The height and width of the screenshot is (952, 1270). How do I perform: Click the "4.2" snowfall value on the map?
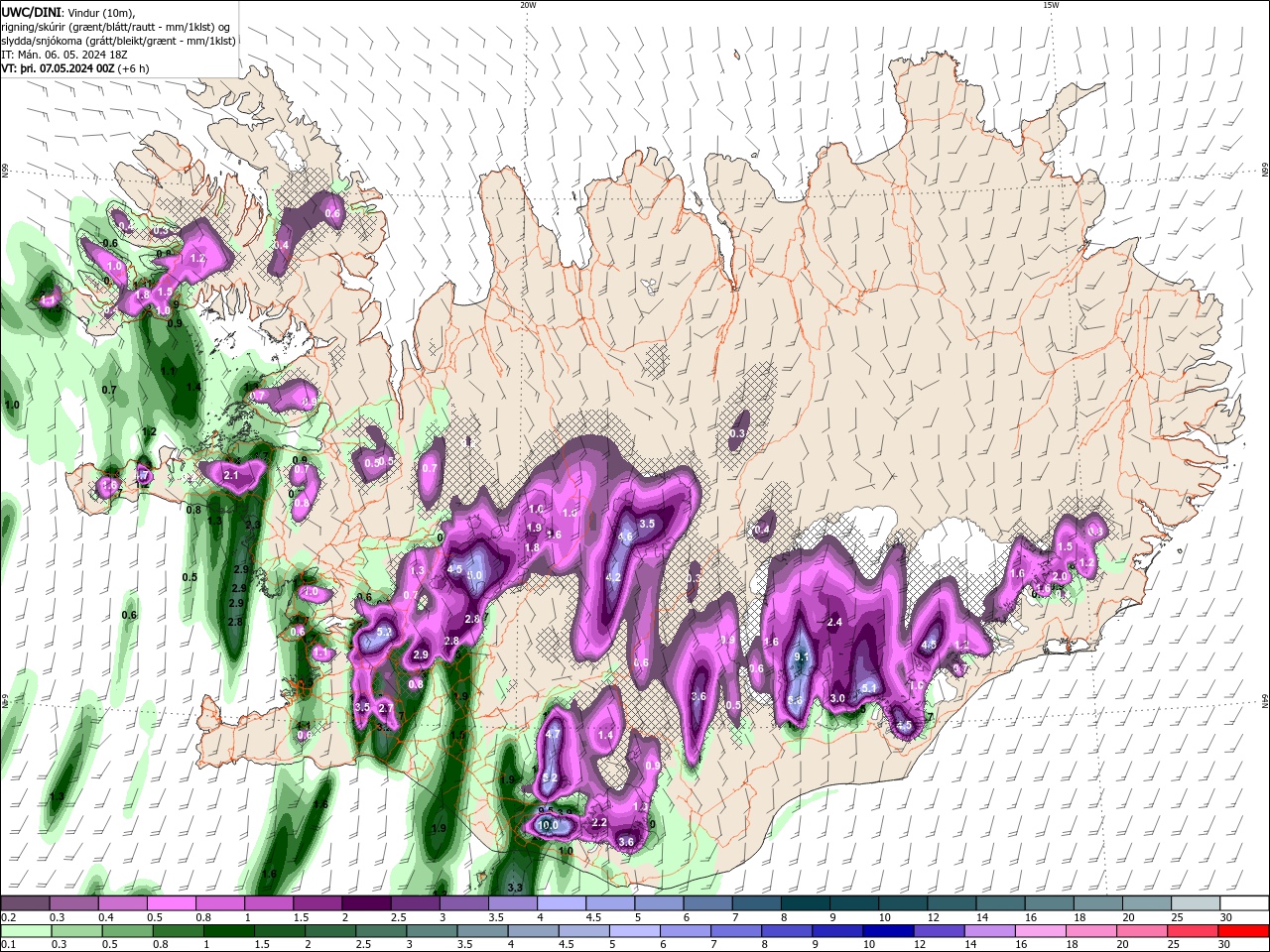tap(613, 577)
